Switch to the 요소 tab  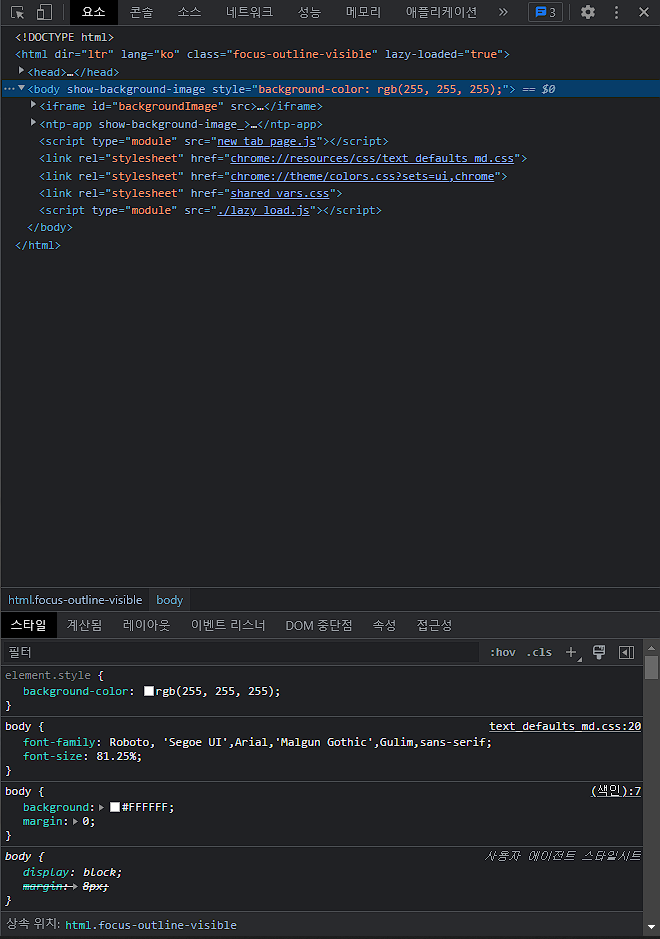point(93,12)
